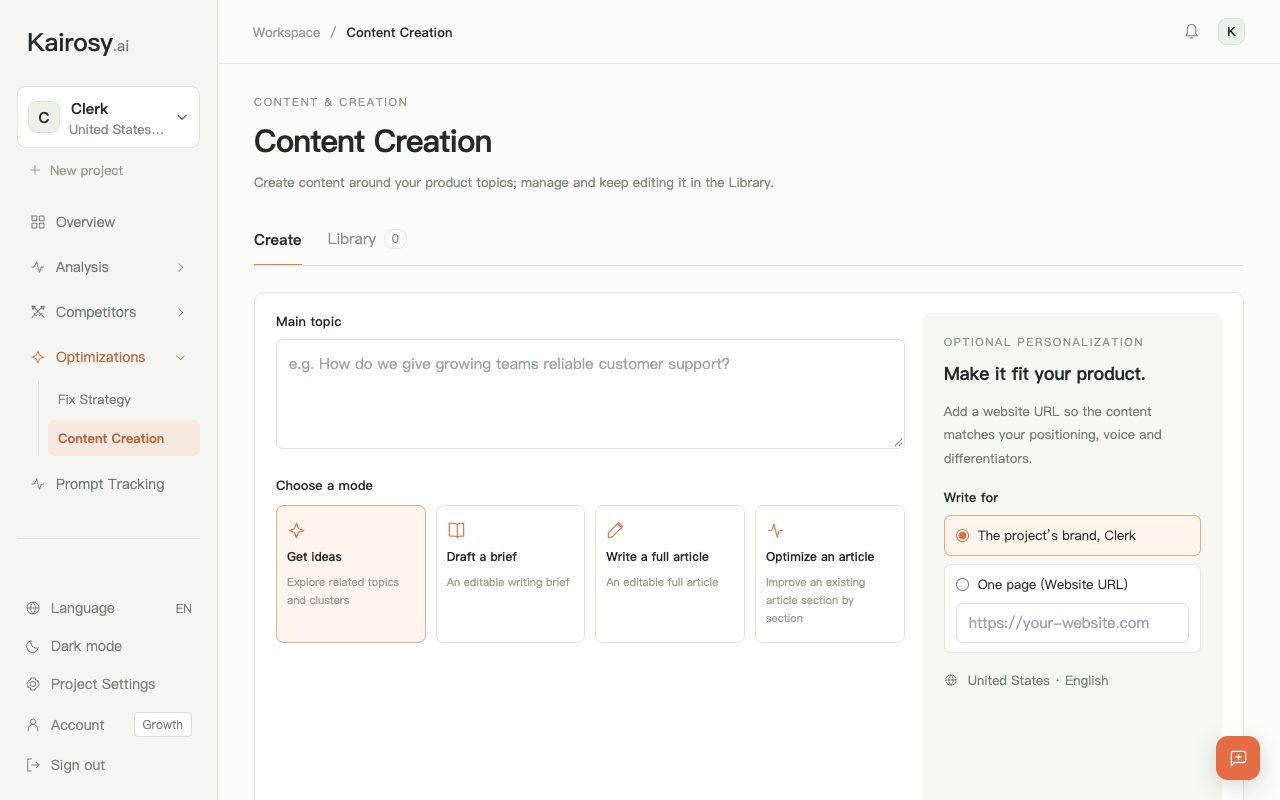This screenshot has width=1280, height=800.
Task: Click the globe icon by United States · English
Action: pos(951,680)
